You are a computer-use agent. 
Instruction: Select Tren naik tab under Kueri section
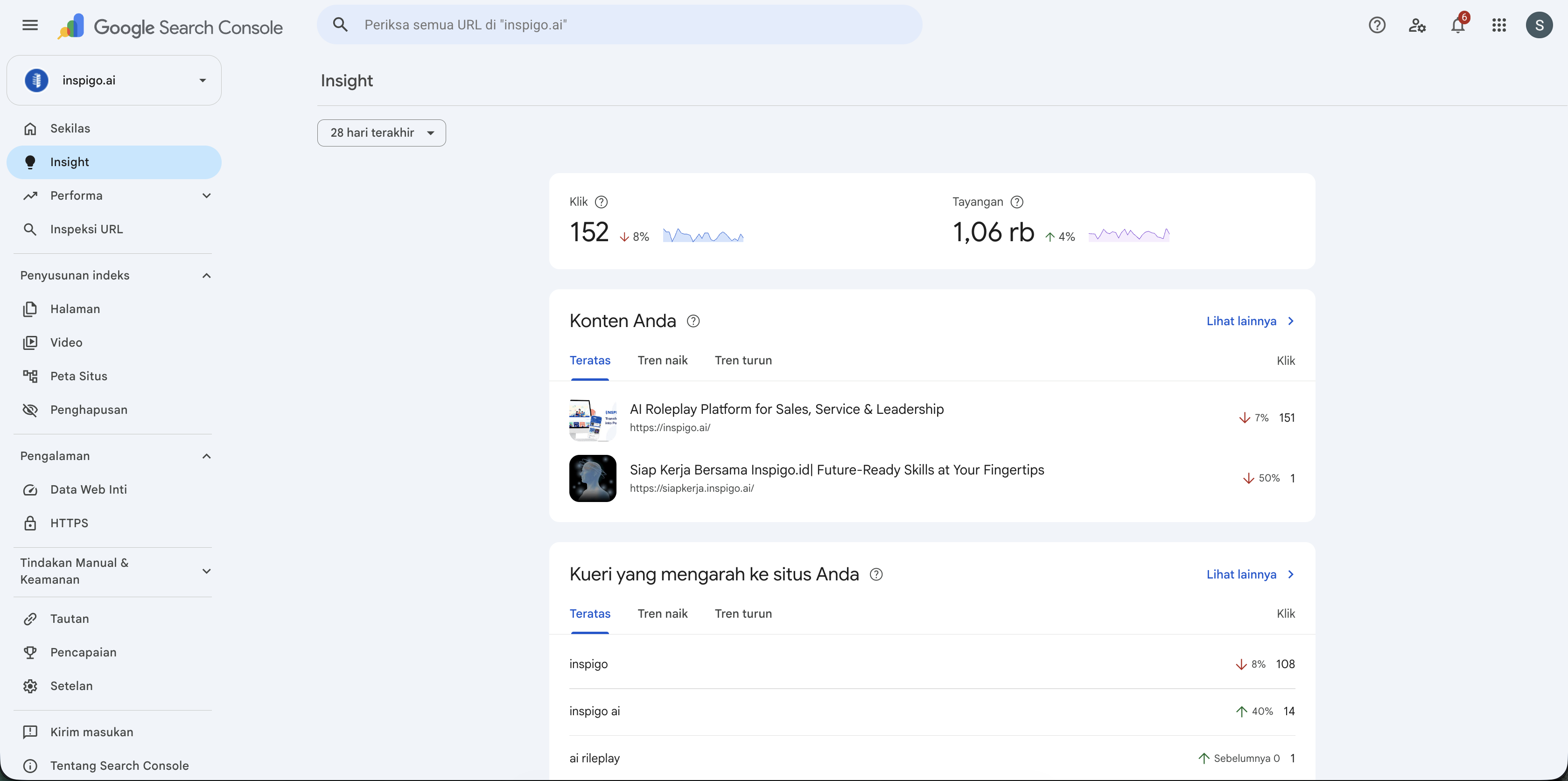(x=662, y=614)
